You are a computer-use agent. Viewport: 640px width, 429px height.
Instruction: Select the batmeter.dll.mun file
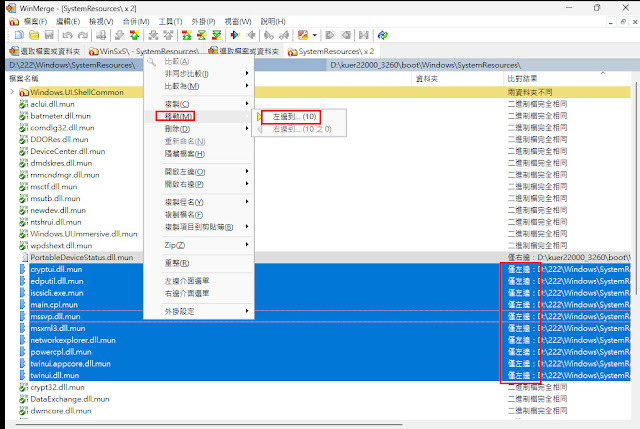pyautogui.click(x=60, y=116)
